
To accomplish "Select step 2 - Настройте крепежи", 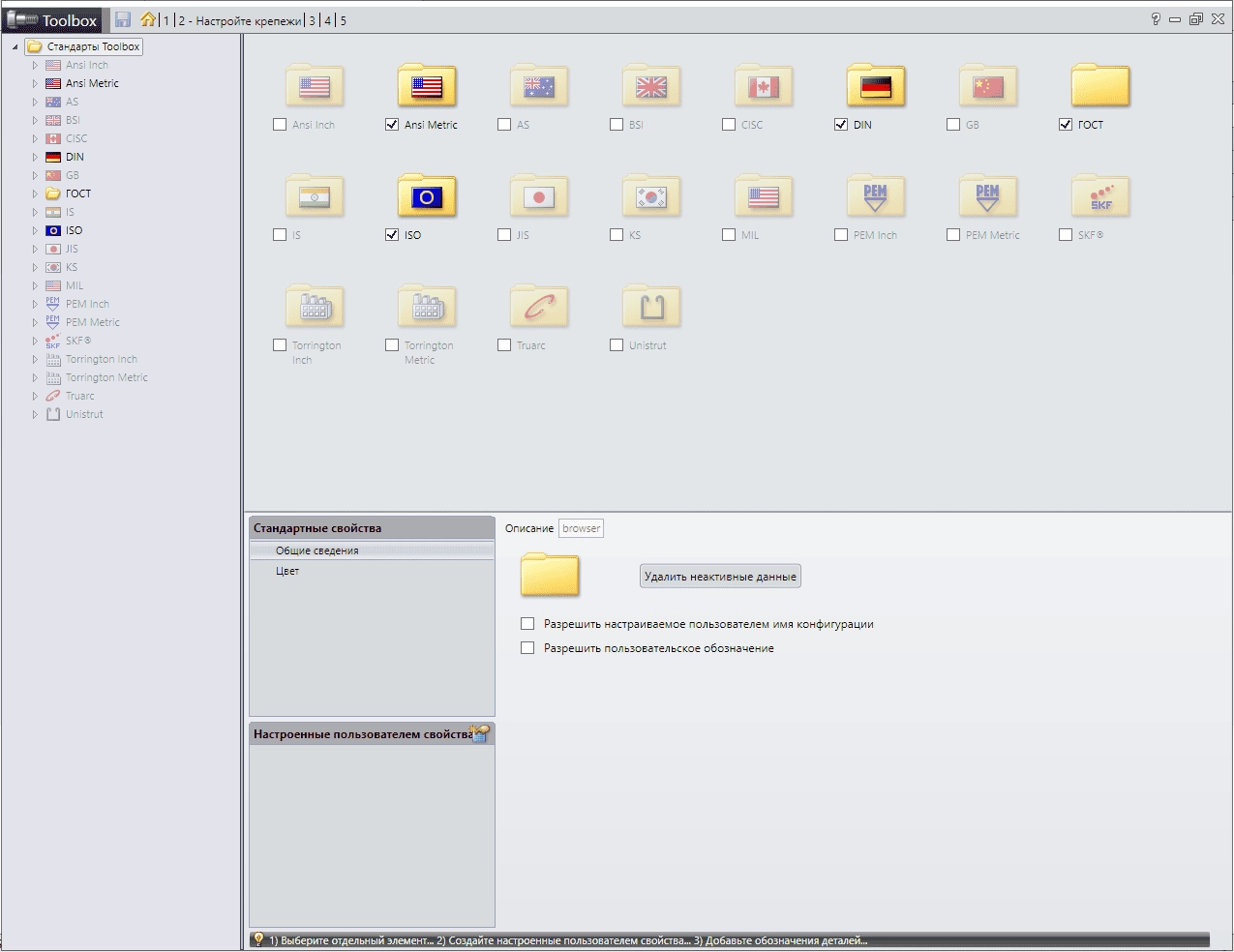I will [x=240, y=20].
